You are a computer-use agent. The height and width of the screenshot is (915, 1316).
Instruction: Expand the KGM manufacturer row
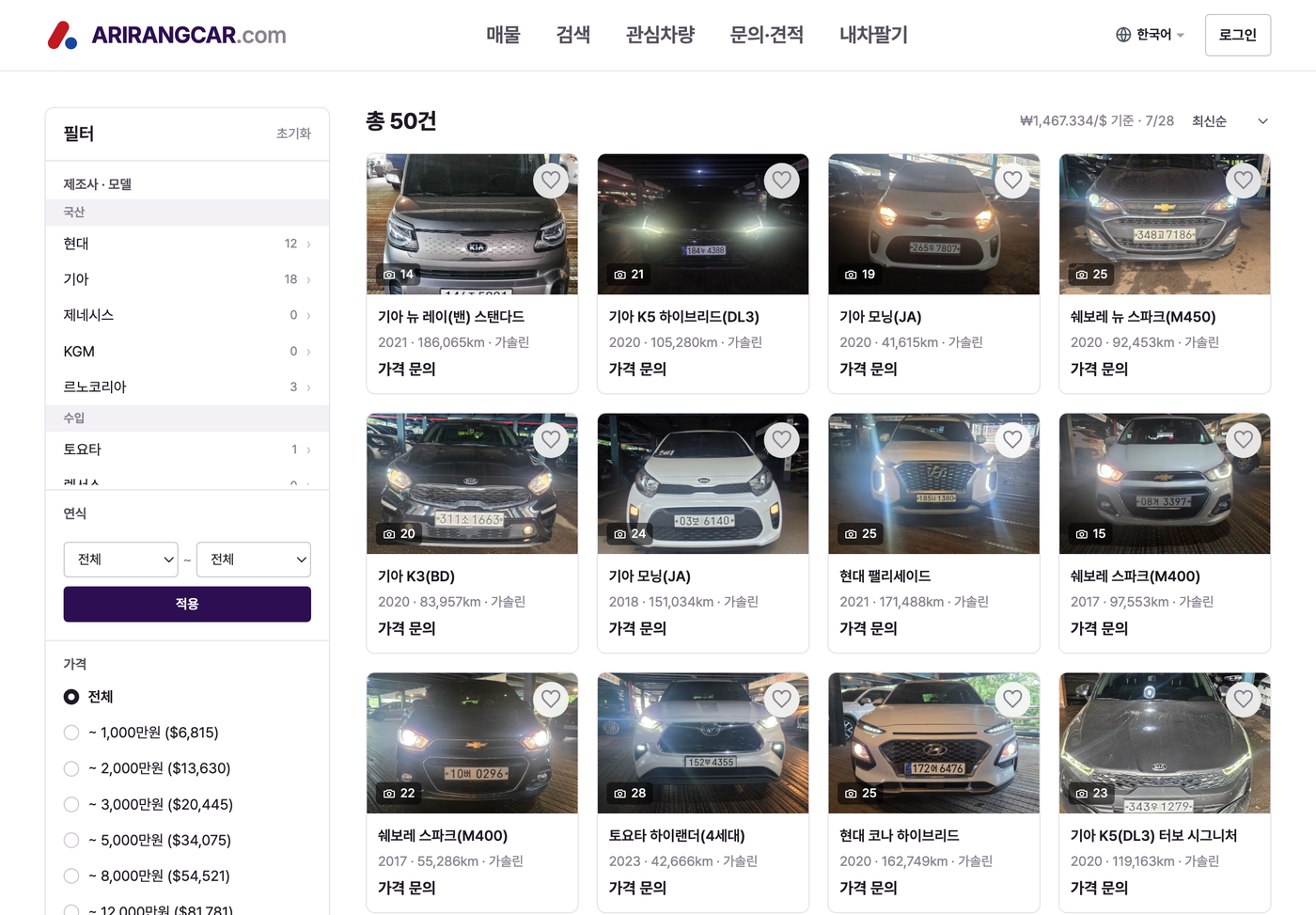click(187, 351)
